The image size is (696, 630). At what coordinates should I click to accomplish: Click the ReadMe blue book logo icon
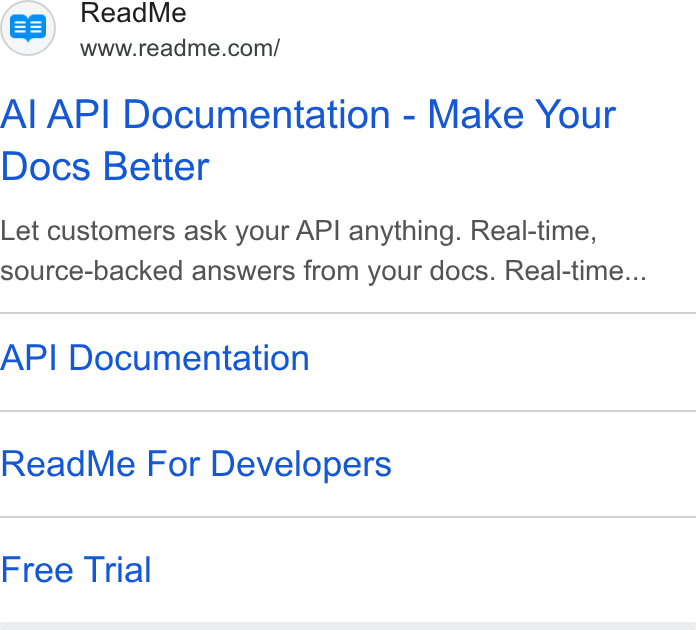(x=28, y=28)
